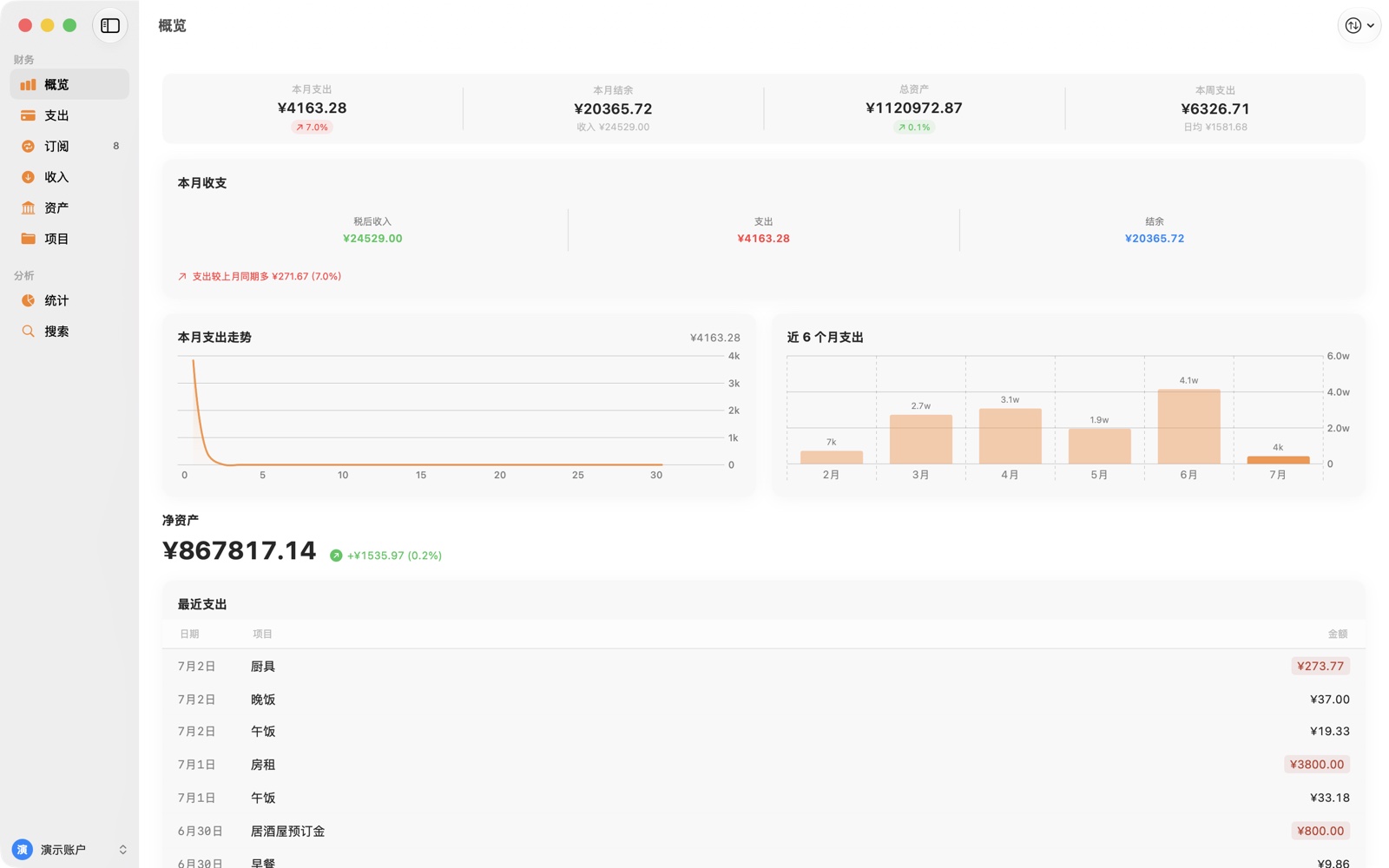Screen dimensions: 1389x868
Task: Click the 订阅 badge count 8
Action: 116,146
